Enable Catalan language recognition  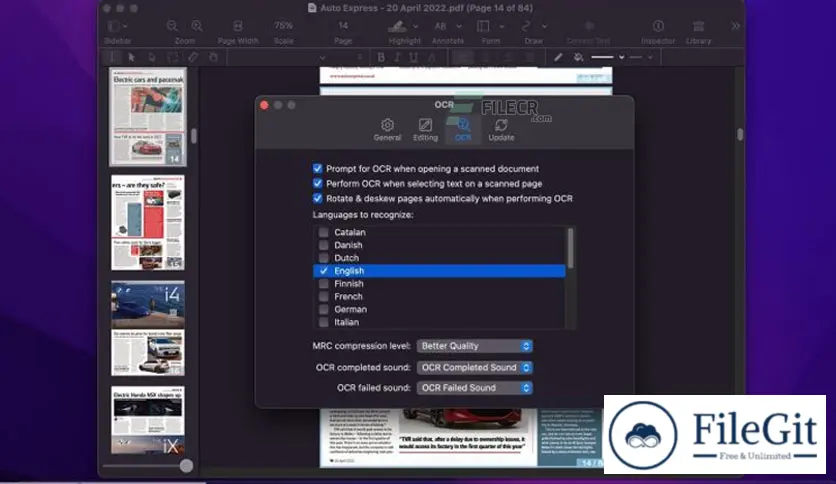[323, 232]
